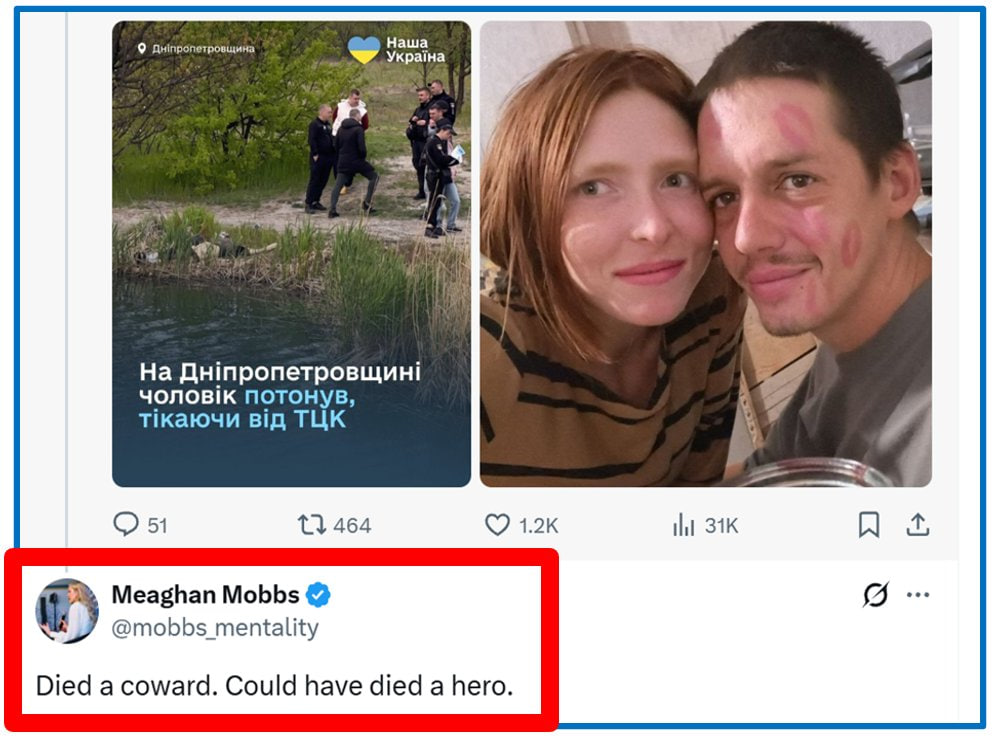The height and width of the screenshot is (736, 1002).
Task: Open the couple selfie photo
Action: click(705, 254)
